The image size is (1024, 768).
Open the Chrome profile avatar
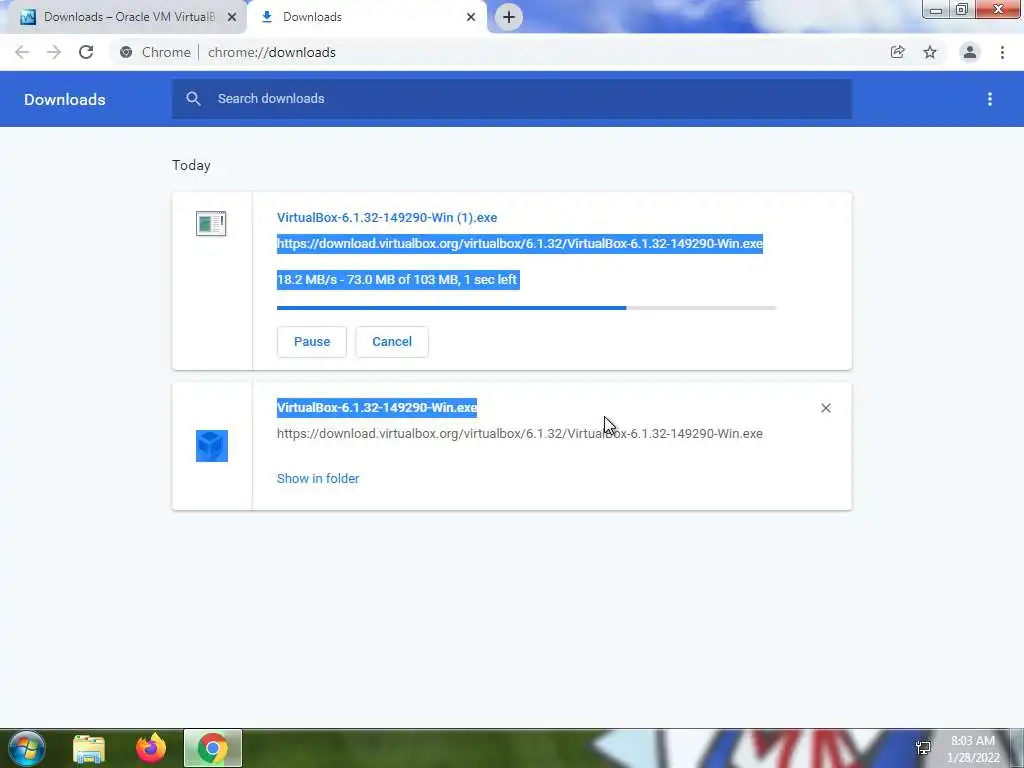click(x=970, y=52)
